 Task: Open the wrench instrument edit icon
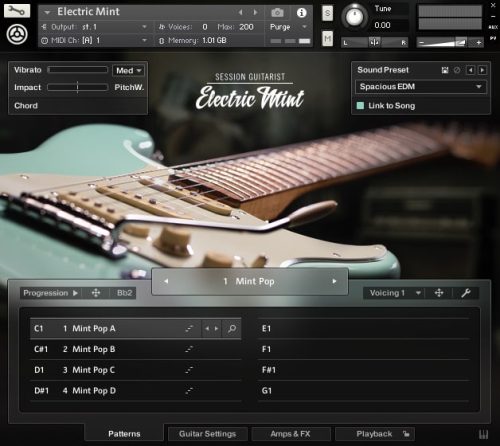(x=17, y=11)
